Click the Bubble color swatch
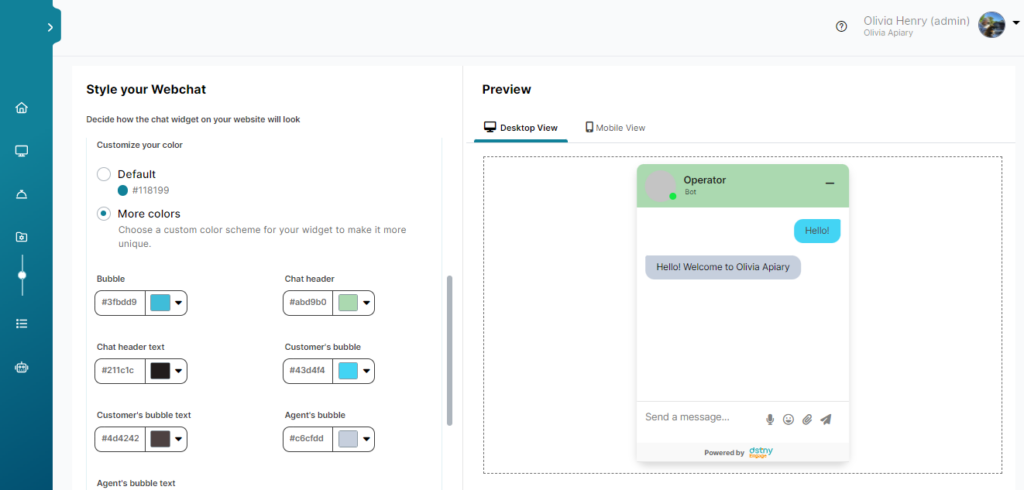The height and width of the screenshot is (490, 1024). 160,303
